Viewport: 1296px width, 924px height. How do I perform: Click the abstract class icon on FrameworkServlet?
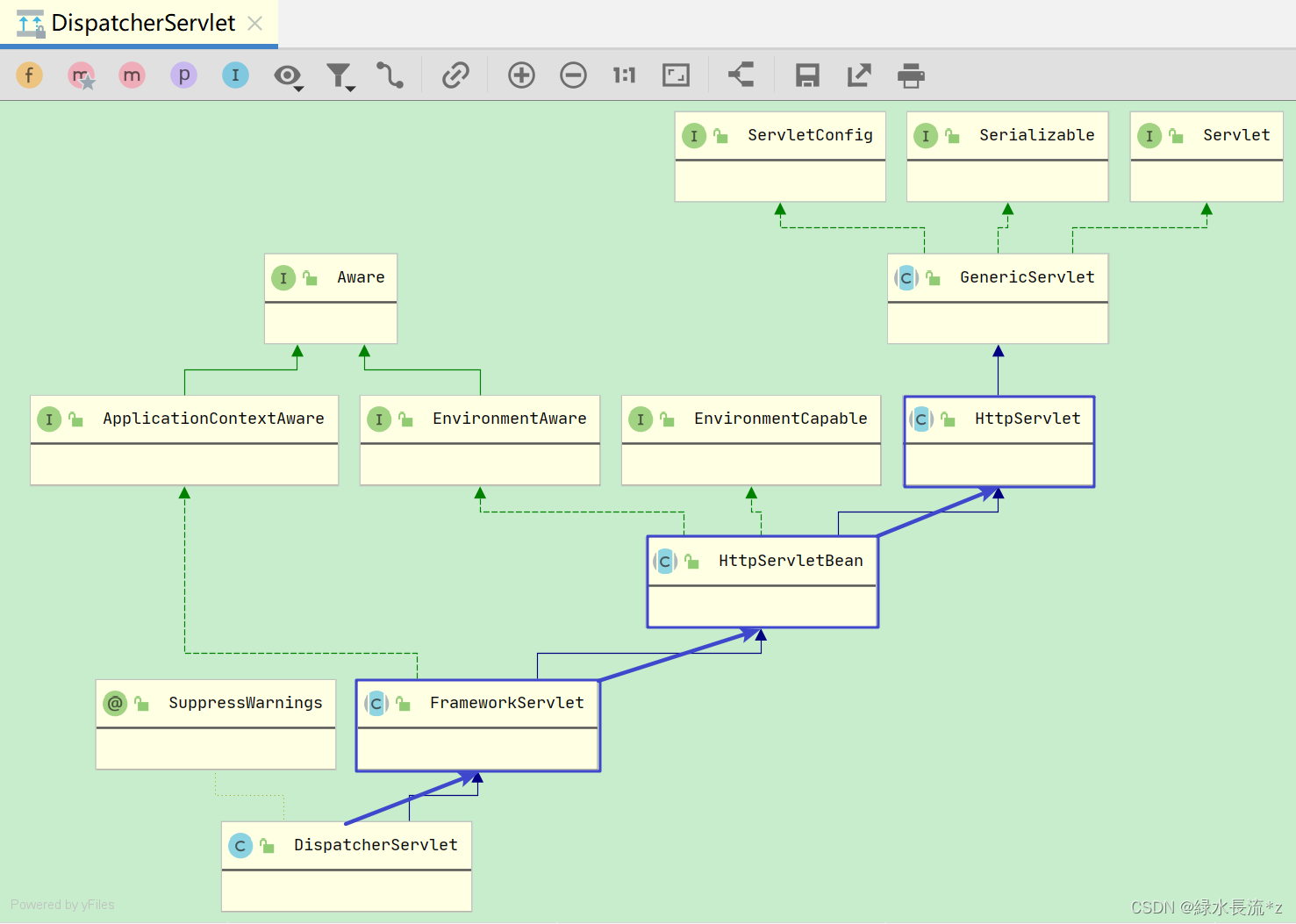pos(376,704)
